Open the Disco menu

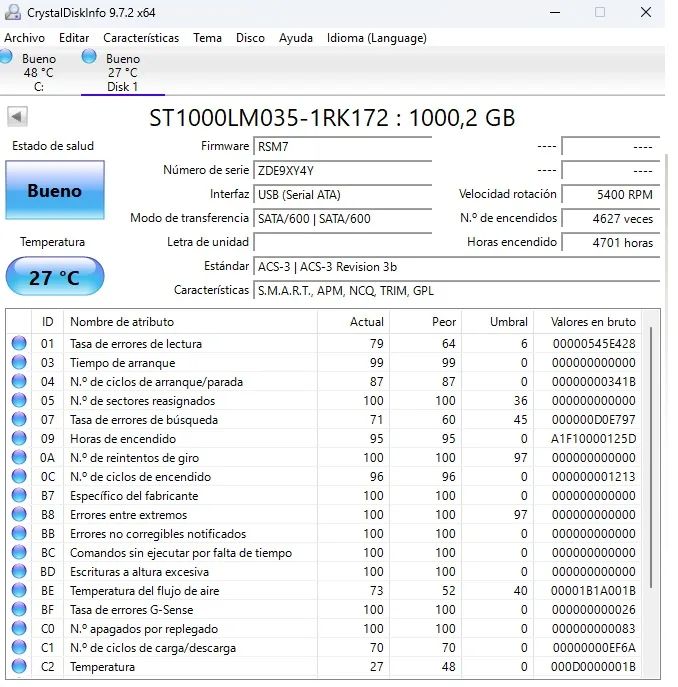click(250, 38)
